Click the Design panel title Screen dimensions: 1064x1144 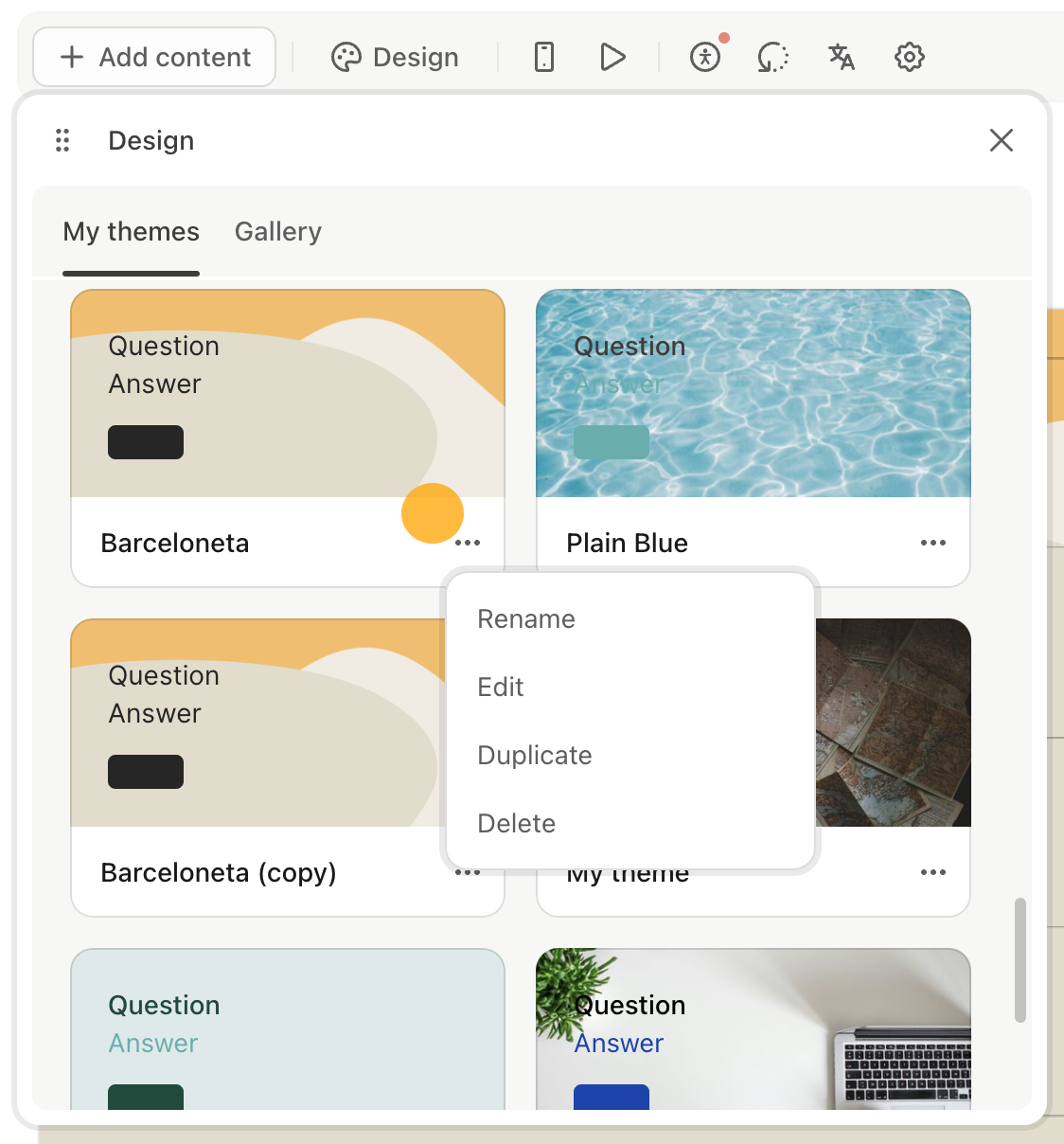point(151,140)
